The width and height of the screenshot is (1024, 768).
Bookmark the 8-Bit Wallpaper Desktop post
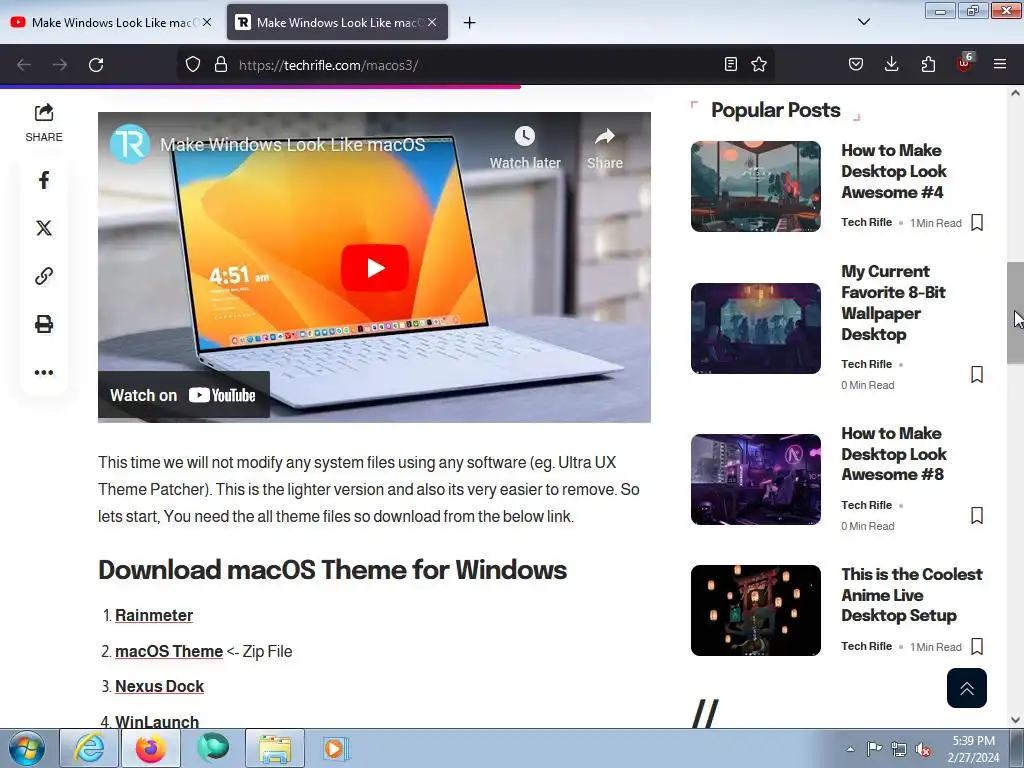pyautogui.click(x=977, y=374)
